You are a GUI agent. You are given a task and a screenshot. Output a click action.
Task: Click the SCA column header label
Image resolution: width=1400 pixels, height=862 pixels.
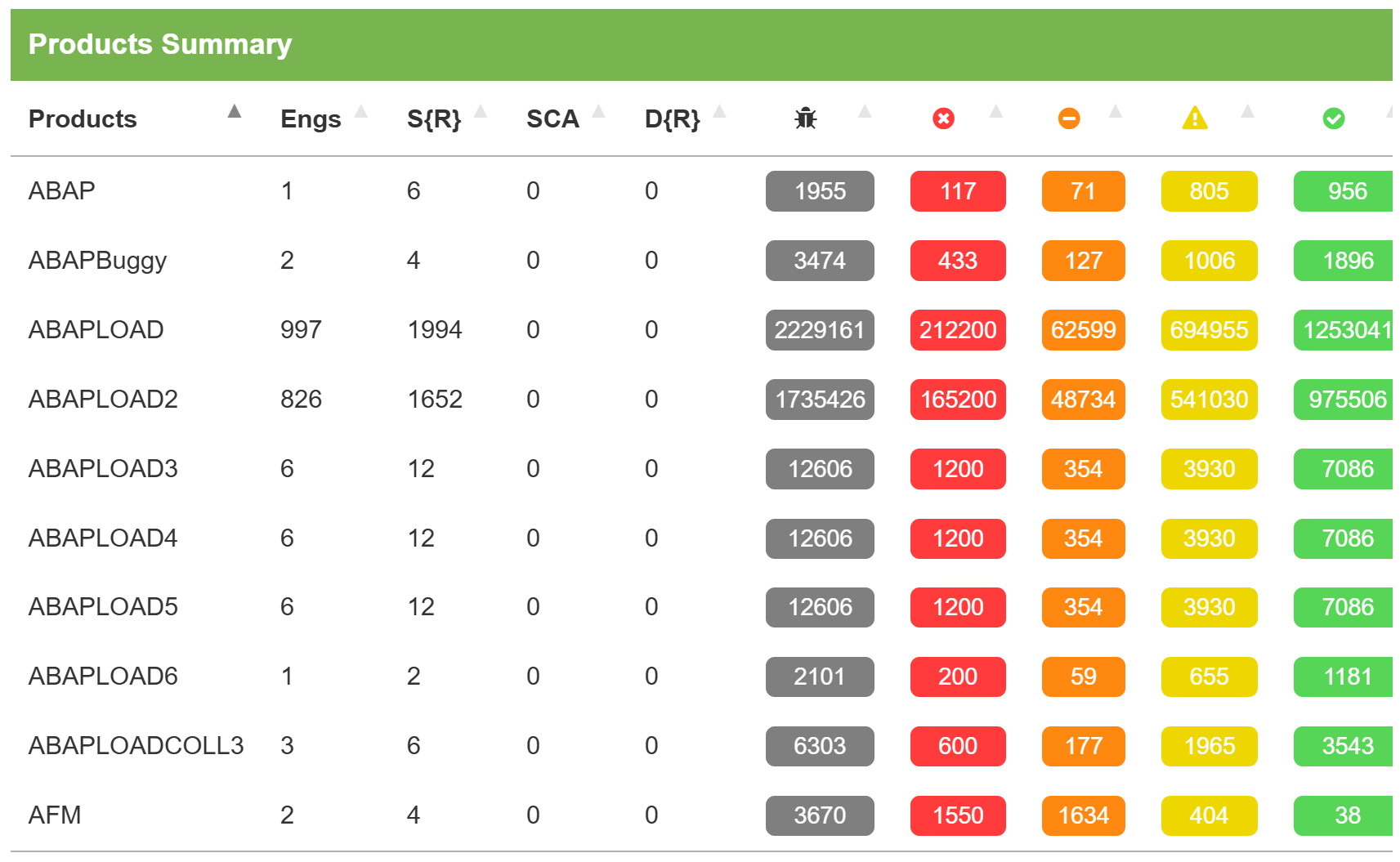(x=552, y=119)
